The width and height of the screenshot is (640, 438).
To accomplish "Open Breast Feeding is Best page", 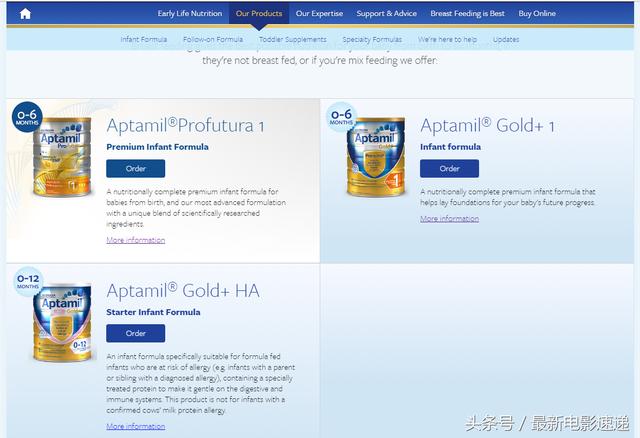I will click(x=467, y=13).
